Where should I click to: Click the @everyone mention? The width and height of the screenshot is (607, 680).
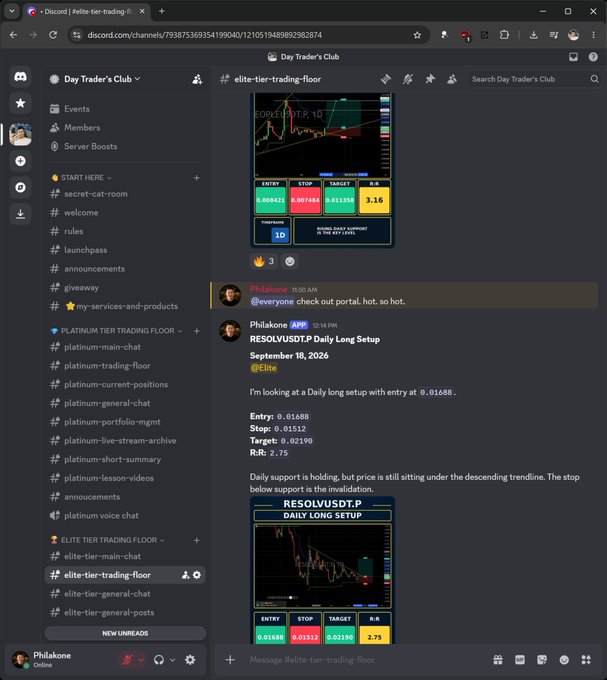(x=272, y=301)
